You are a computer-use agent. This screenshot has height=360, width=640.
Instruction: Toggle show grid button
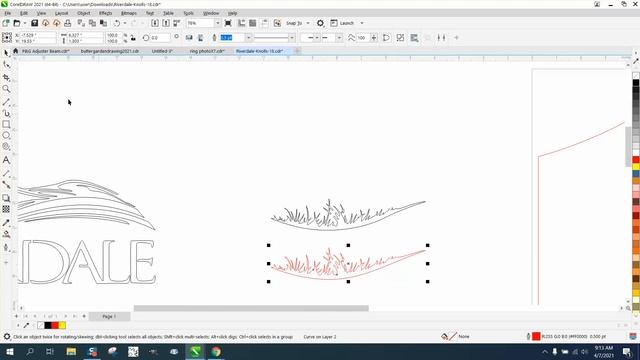[253, 23]
